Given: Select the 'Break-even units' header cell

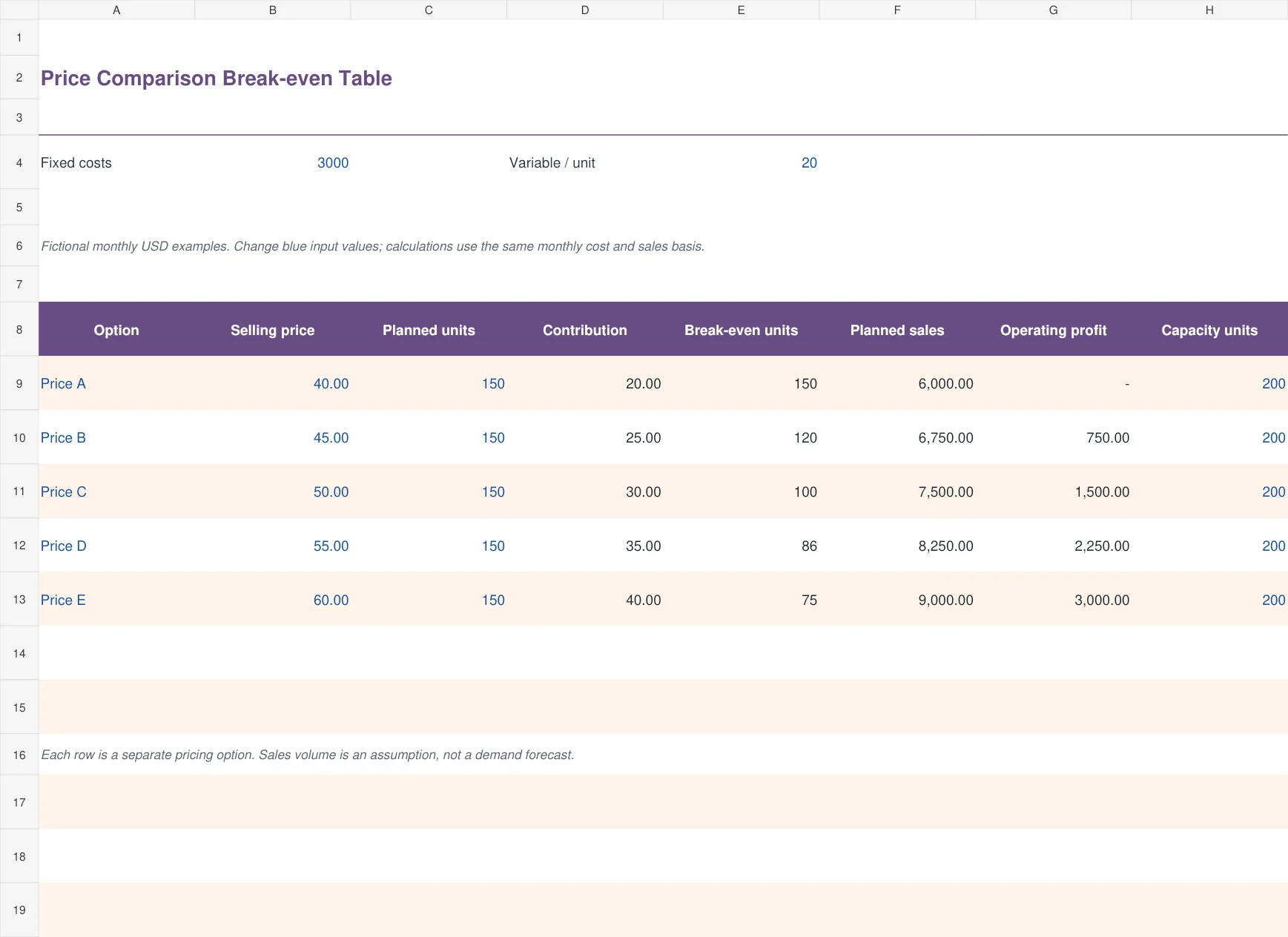Looking at the screenshot, I should [742, 330].
